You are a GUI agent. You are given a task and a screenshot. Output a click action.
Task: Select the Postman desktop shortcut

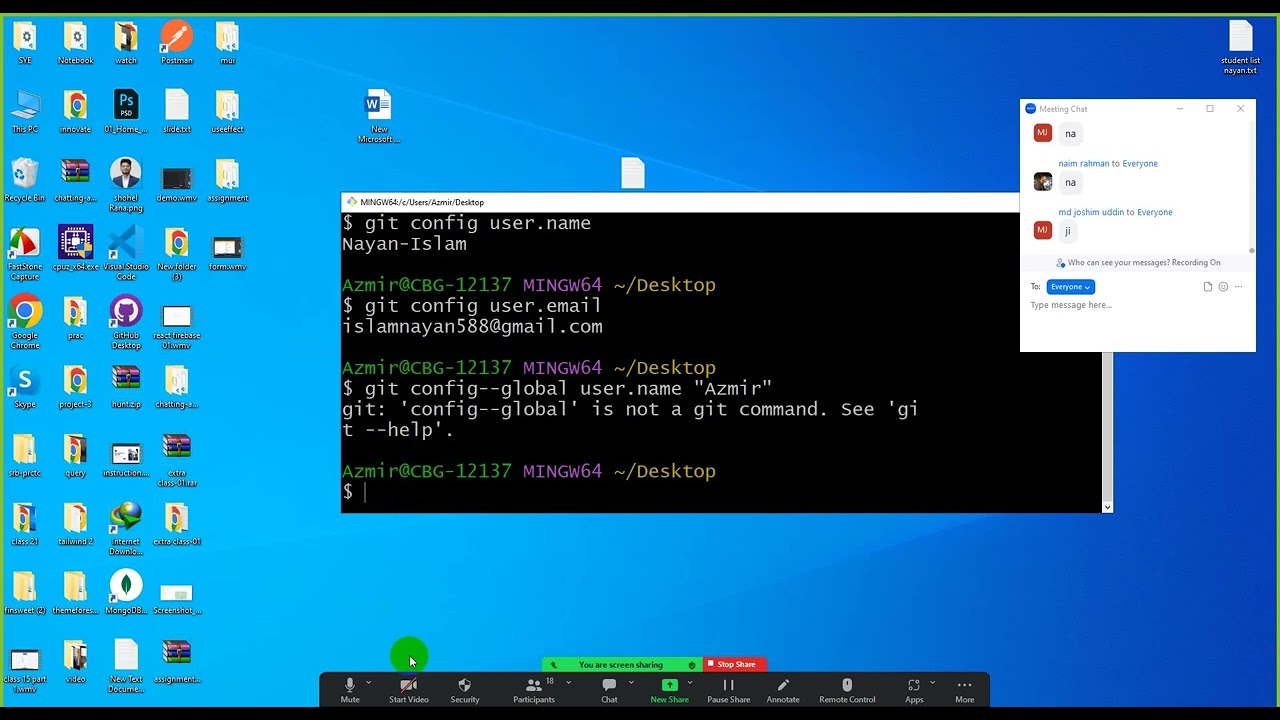click(177, 43)
